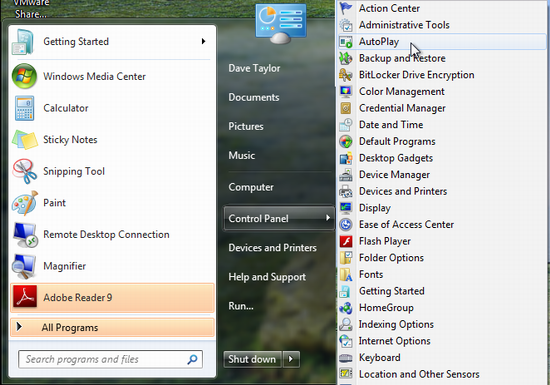Expand the Getting Started submenu arrow
The image size is (550, 385).
203,41
